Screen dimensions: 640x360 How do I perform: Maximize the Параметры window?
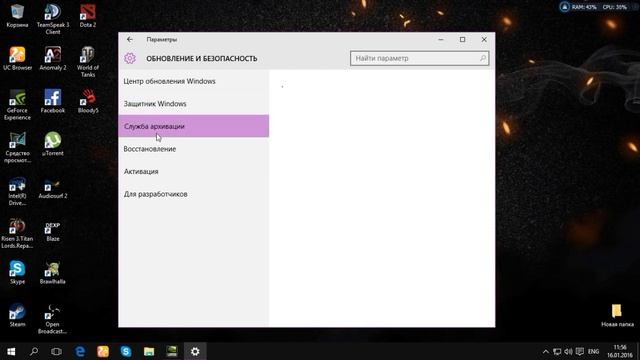coord(462,40)
